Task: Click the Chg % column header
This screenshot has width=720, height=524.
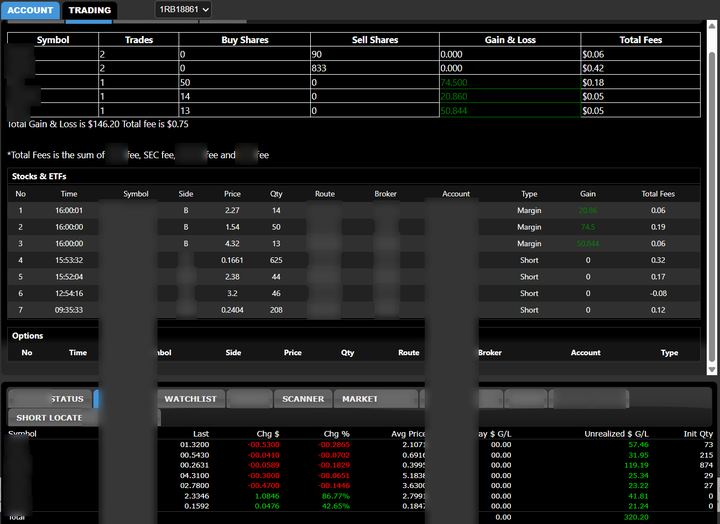Action: coord(337,434)
